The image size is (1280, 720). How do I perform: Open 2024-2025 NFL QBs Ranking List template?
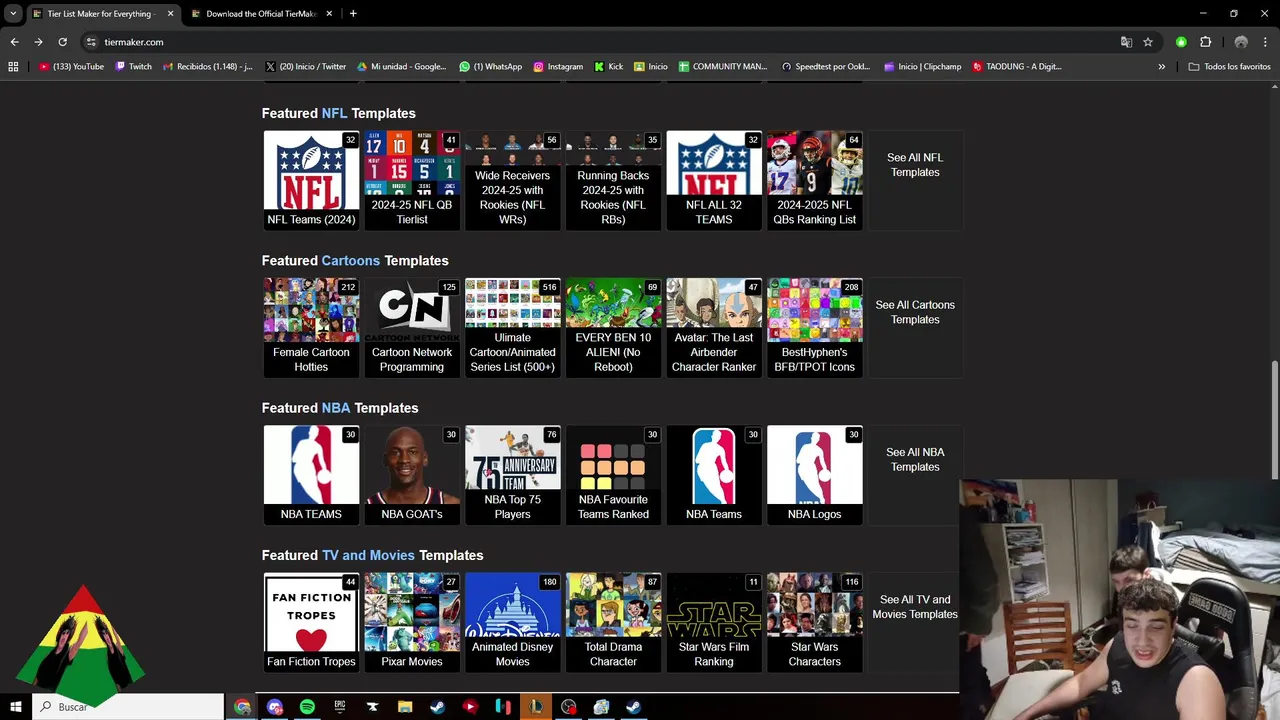click(x=814, y=180)
